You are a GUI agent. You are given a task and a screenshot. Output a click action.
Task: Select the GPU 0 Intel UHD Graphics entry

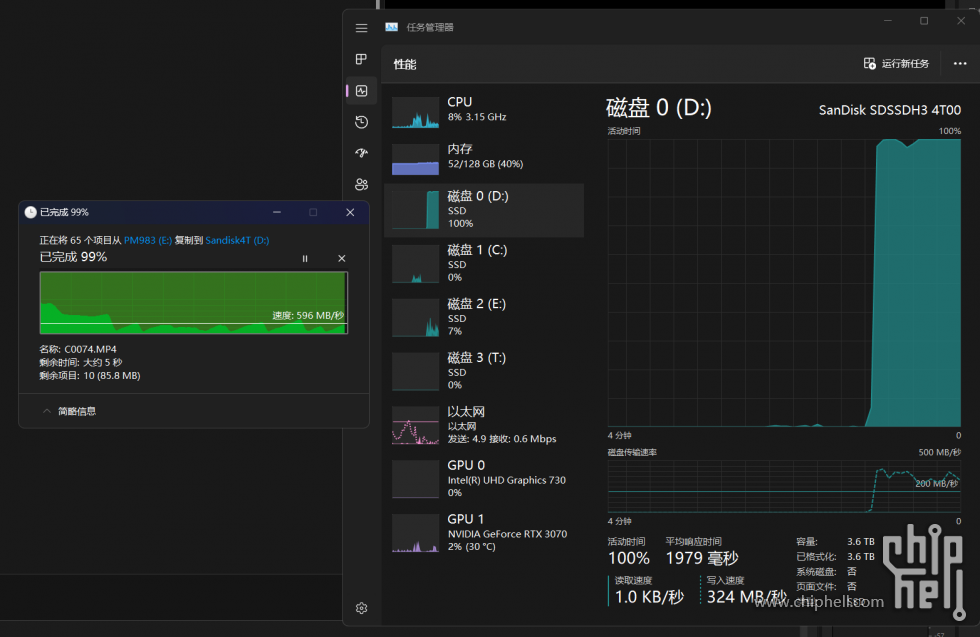pyautogui.click(x=484, y=479)
